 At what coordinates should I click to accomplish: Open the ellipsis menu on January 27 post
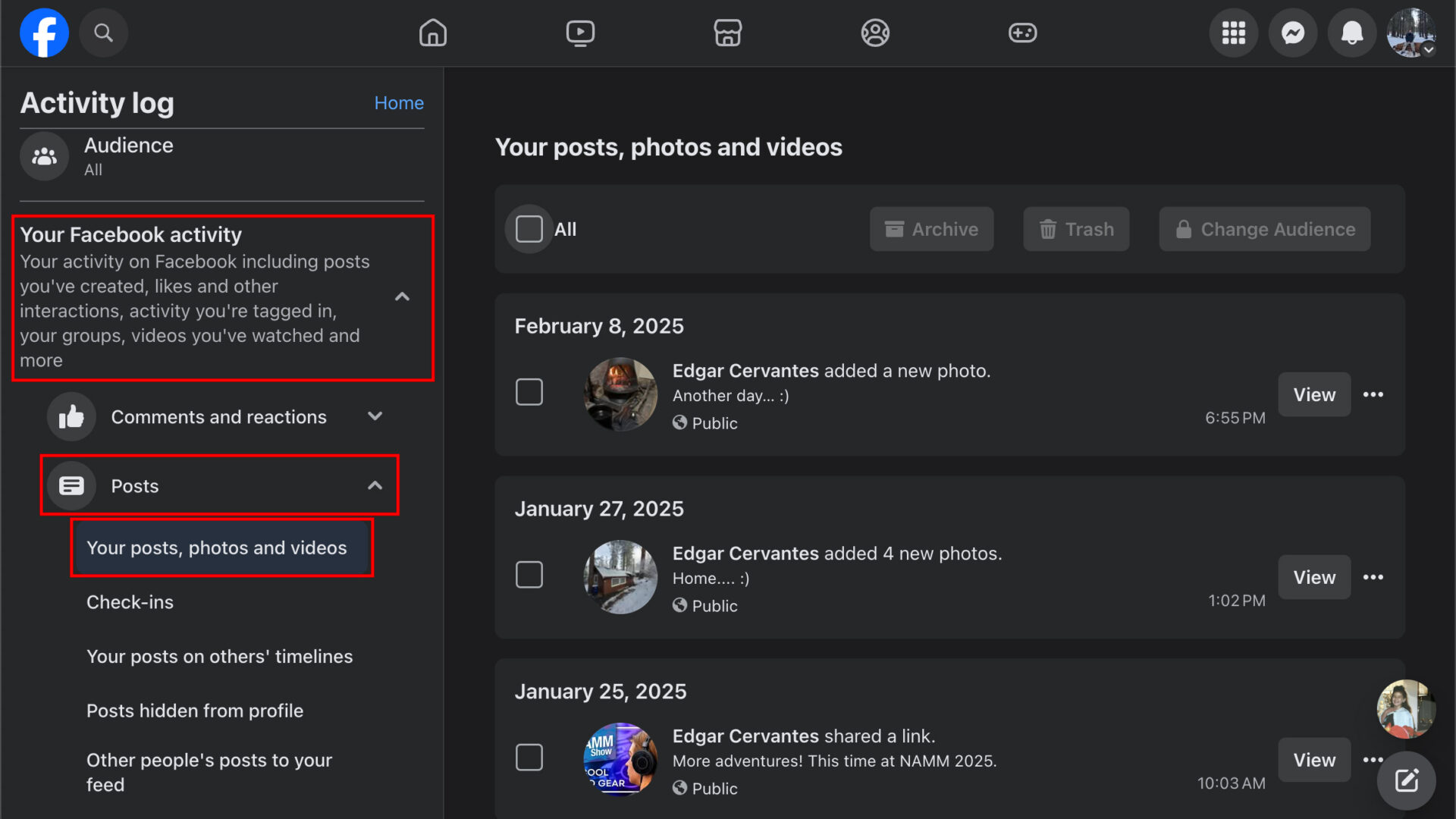click(1374, 577)
